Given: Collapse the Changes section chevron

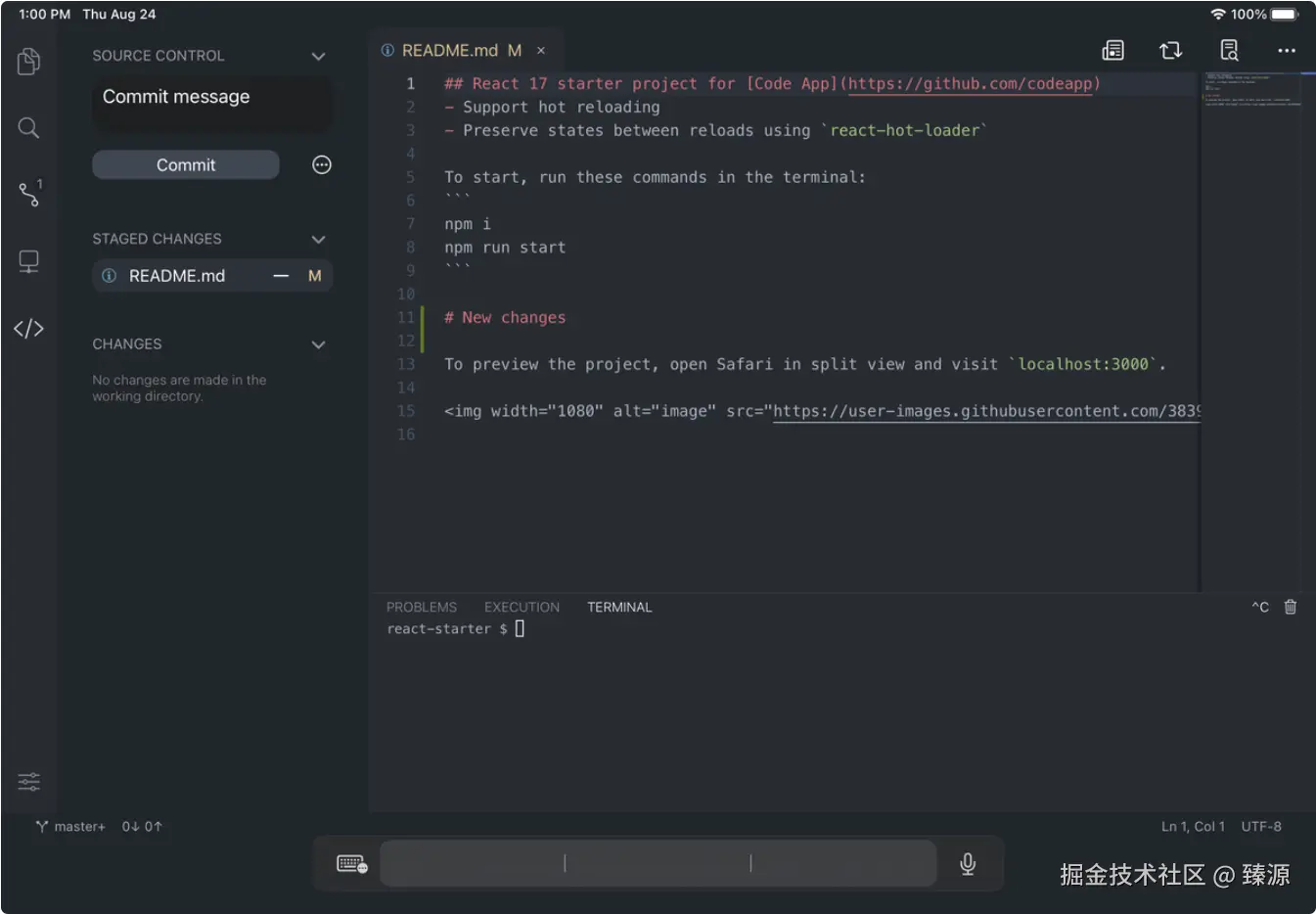Looking at the screenshot, I should tap(318, 344).
